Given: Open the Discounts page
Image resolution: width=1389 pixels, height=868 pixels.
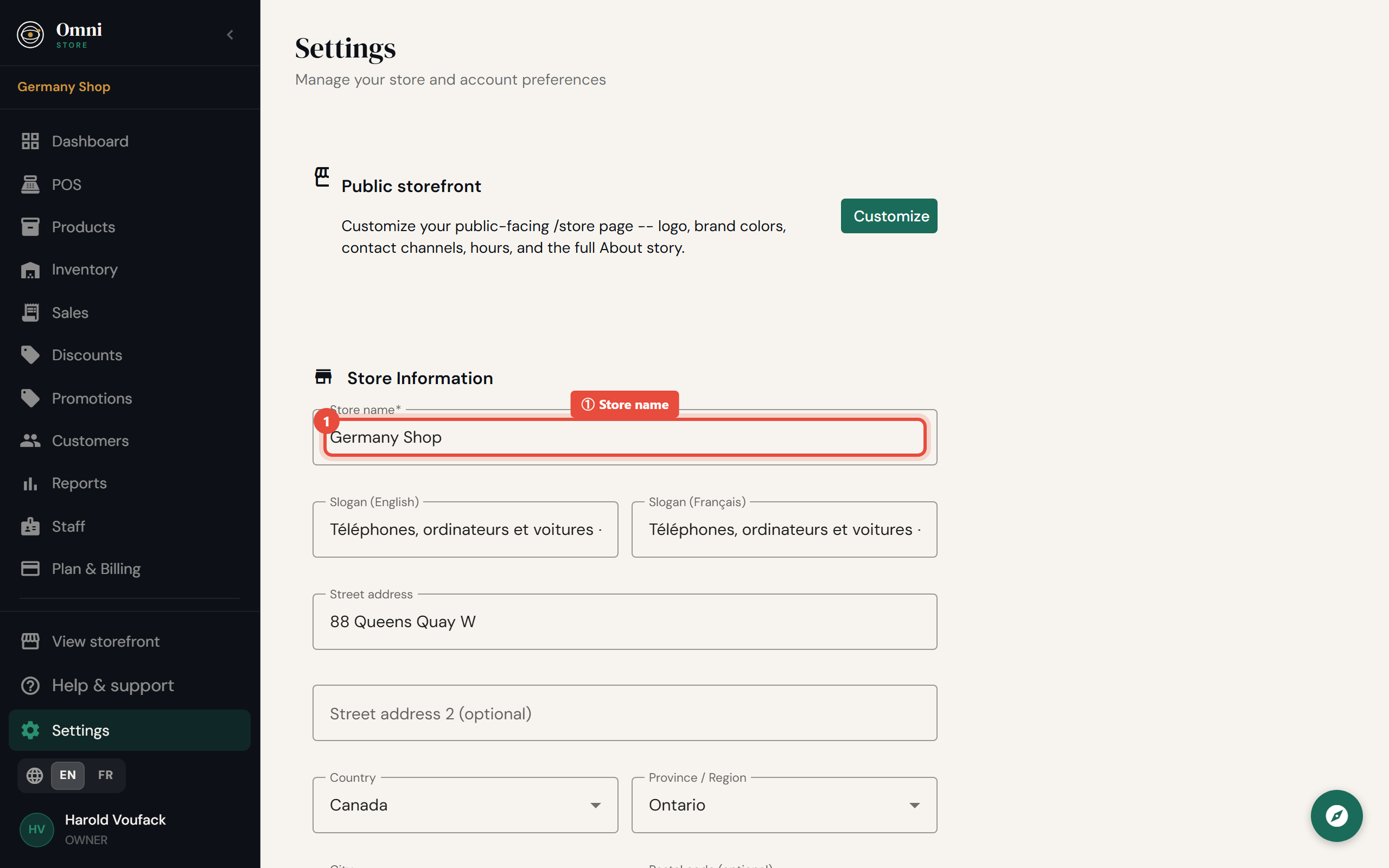Looking at the screenshot, I should pyautogui.click(x=130, y=355).
